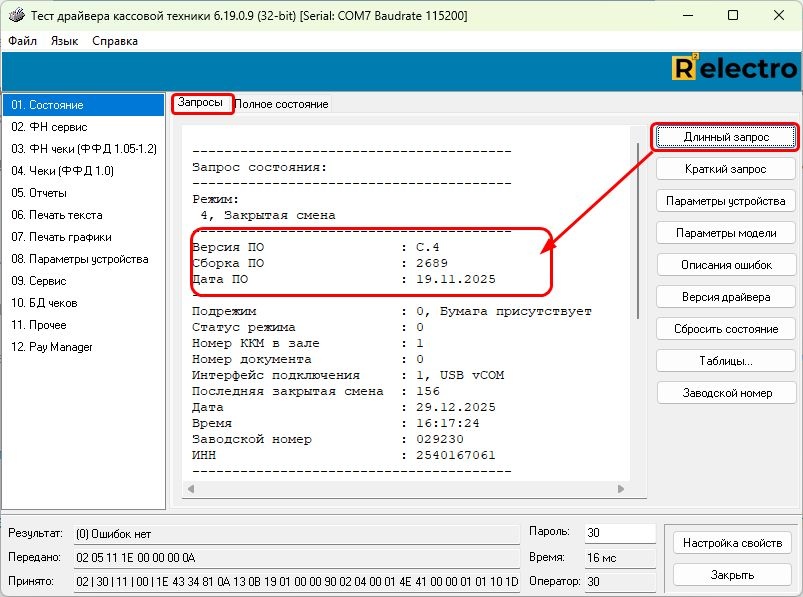The image size is (803, 597).
Task: Click the printer app icon in title bar
Action: point(16,16)
